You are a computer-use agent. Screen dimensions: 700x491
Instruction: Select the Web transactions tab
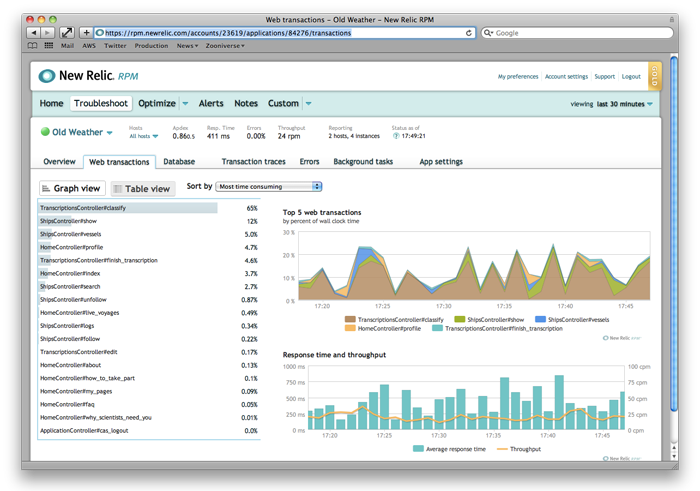tap(119, 162)
